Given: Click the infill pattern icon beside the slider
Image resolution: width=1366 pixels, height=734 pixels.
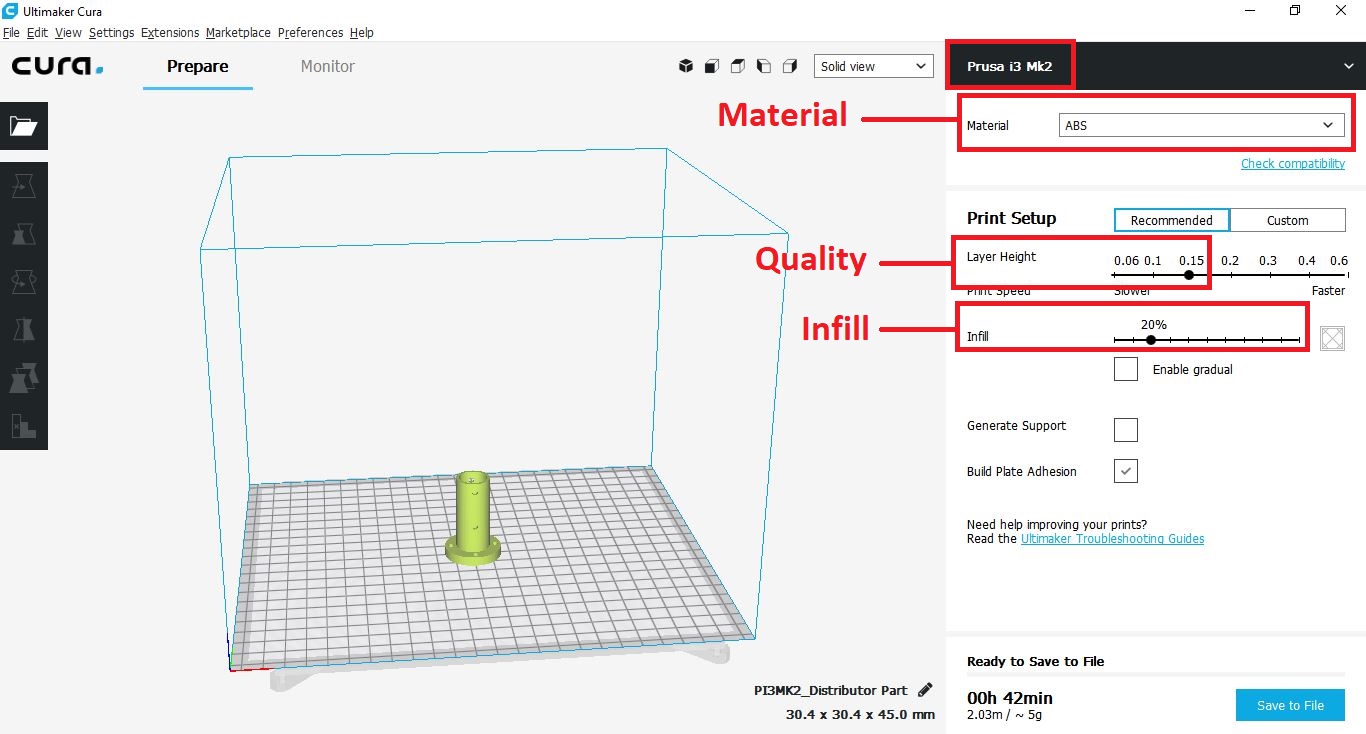Looking at the screenshot, I should (x=1332, y=338).
